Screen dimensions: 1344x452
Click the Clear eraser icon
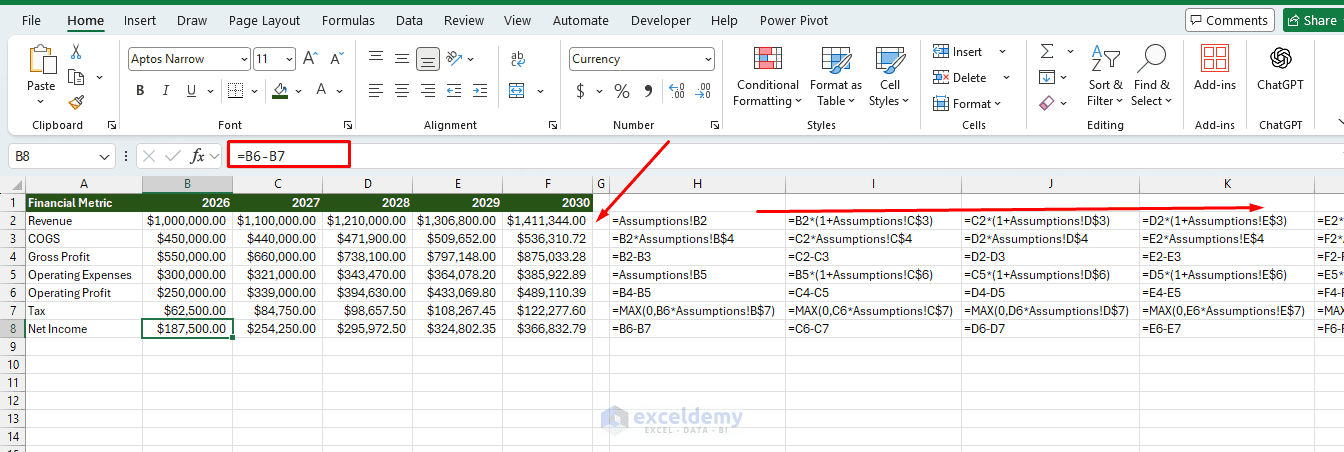point(1047,103)
